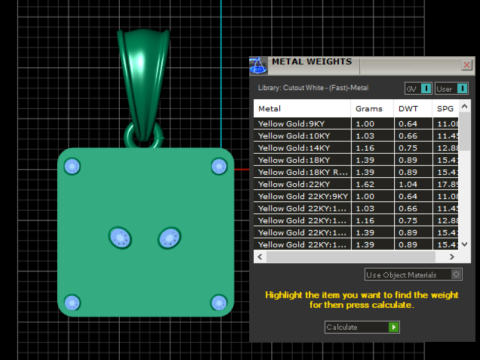The height and width of the screenshot is (360, 480).
Task: Select the Yellow Gold 22KY:9KY row
Action: 356,196
